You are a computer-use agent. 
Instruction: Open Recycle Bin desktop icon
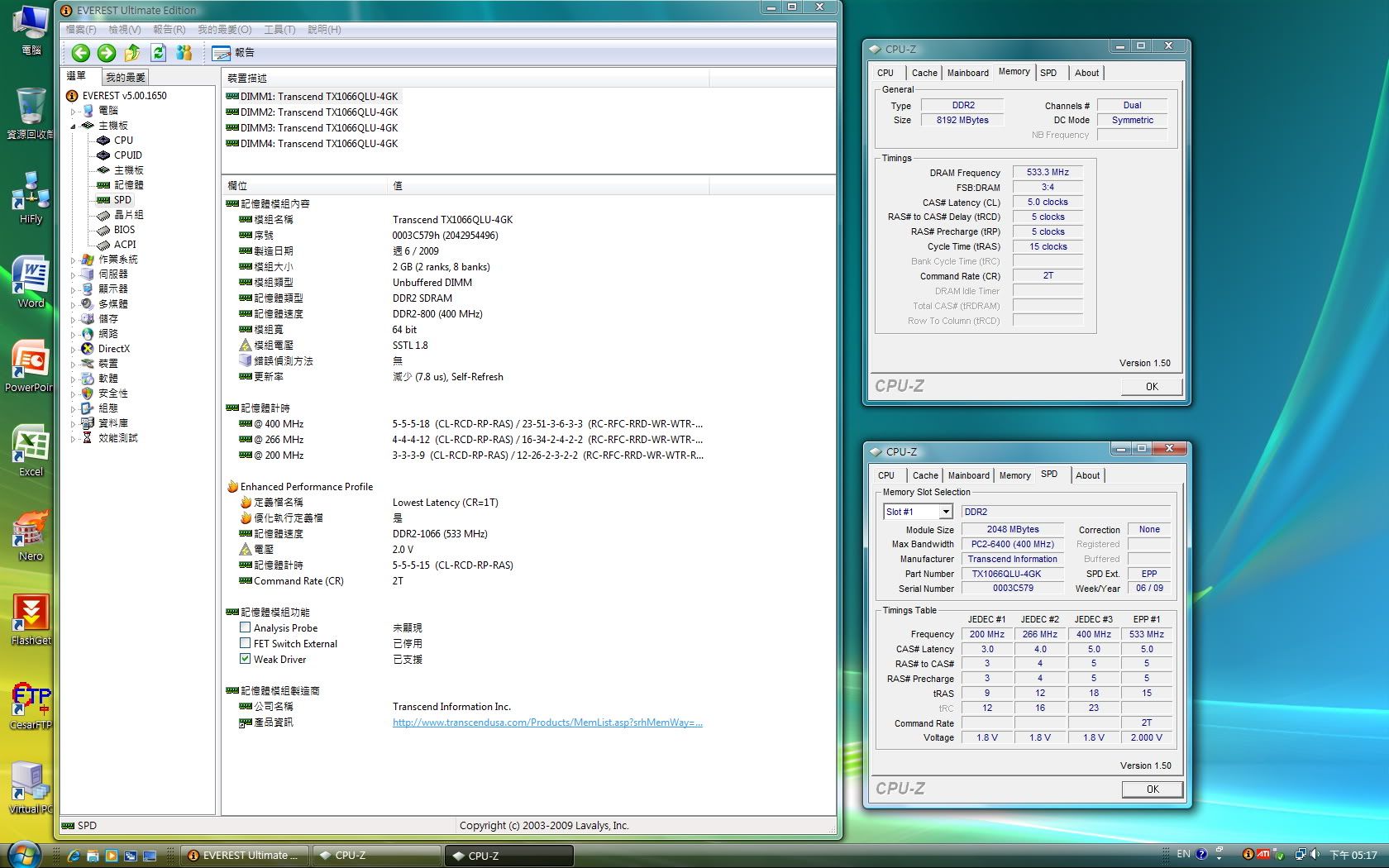(x=31, y=114)
